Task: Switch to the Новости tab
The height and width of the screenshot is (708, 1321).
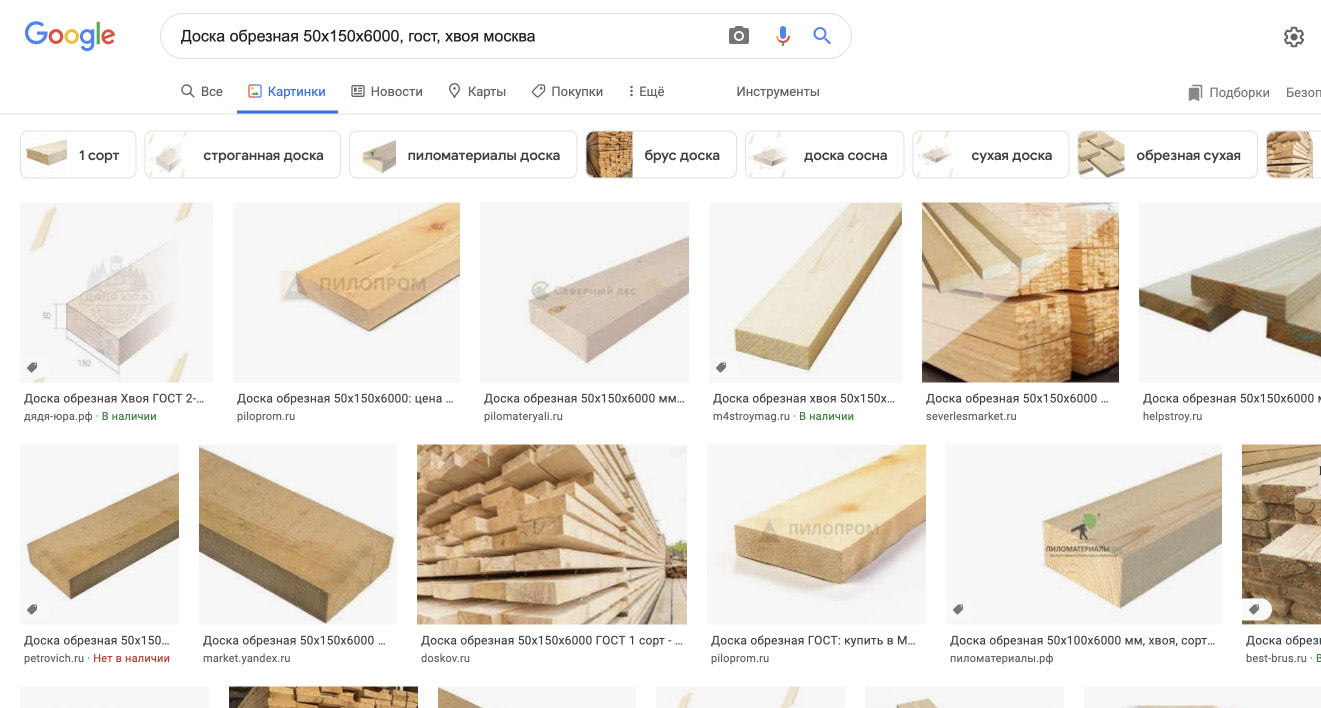Action: (x=387, y=90)
